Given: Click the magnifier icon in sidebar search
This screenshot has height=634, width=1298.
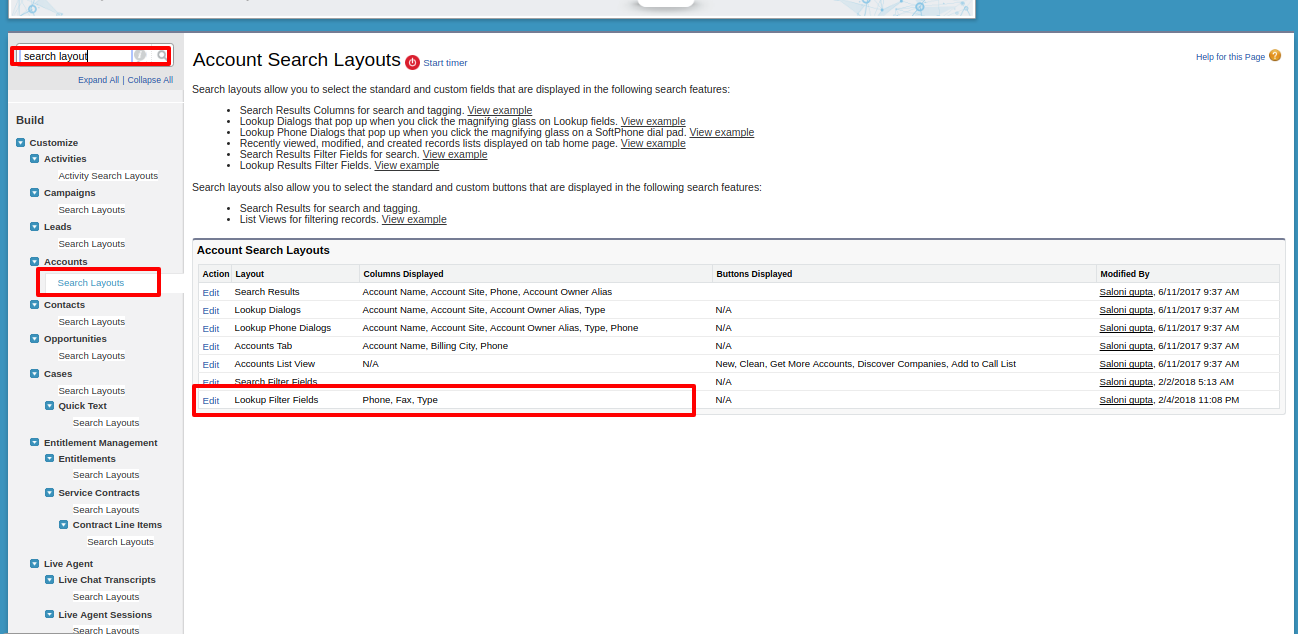Looking at the screenshot, I should [162, 56].
